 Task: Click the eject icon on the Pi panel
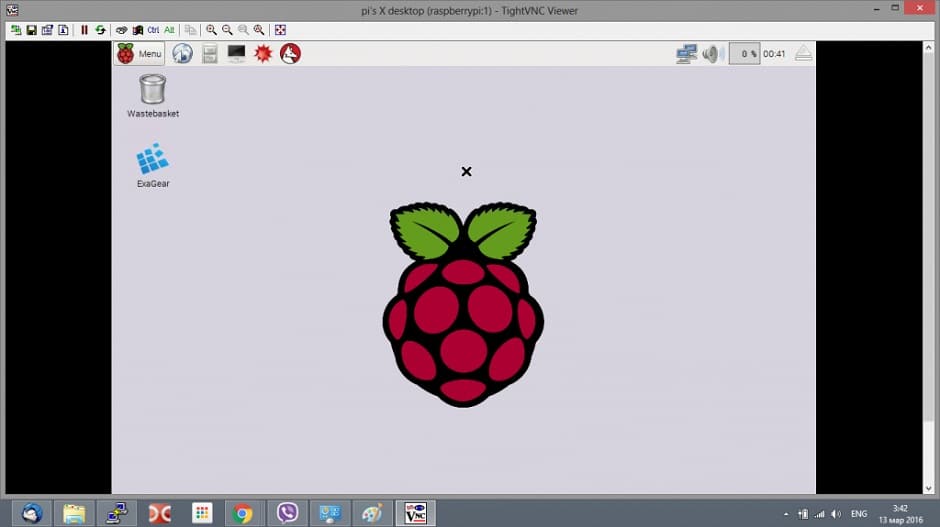(x=803, y=54)
